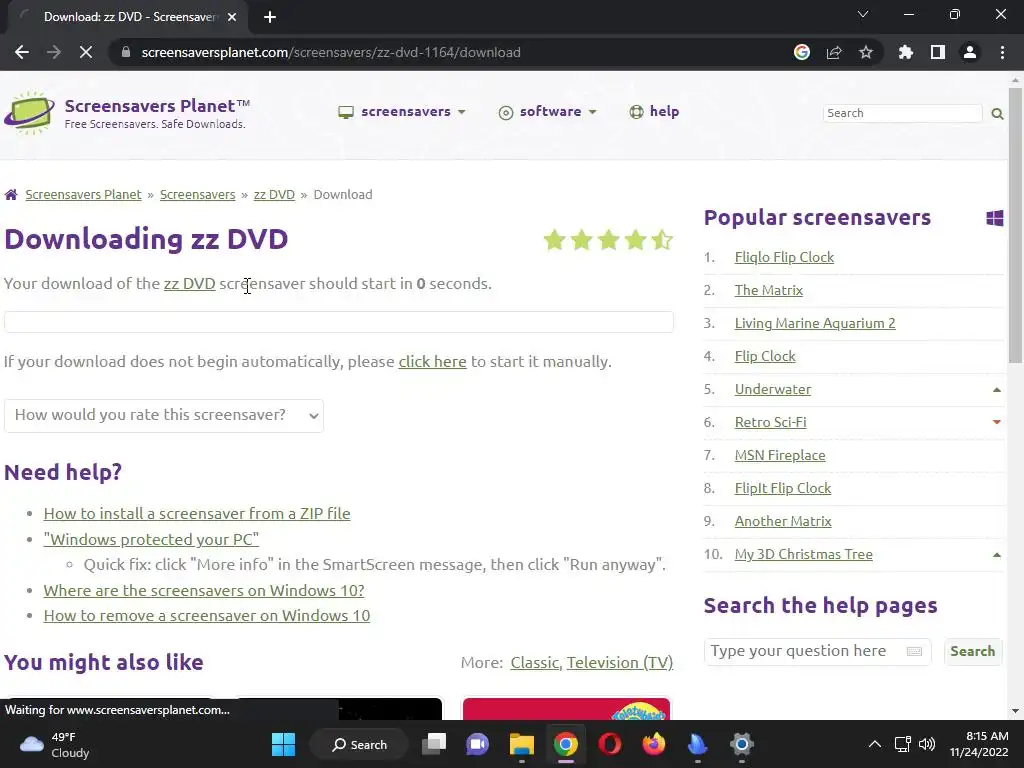Open the Screensavers breadcrumb link
Viewport: 1024px width, 768px height.
(x=197, y=195)
